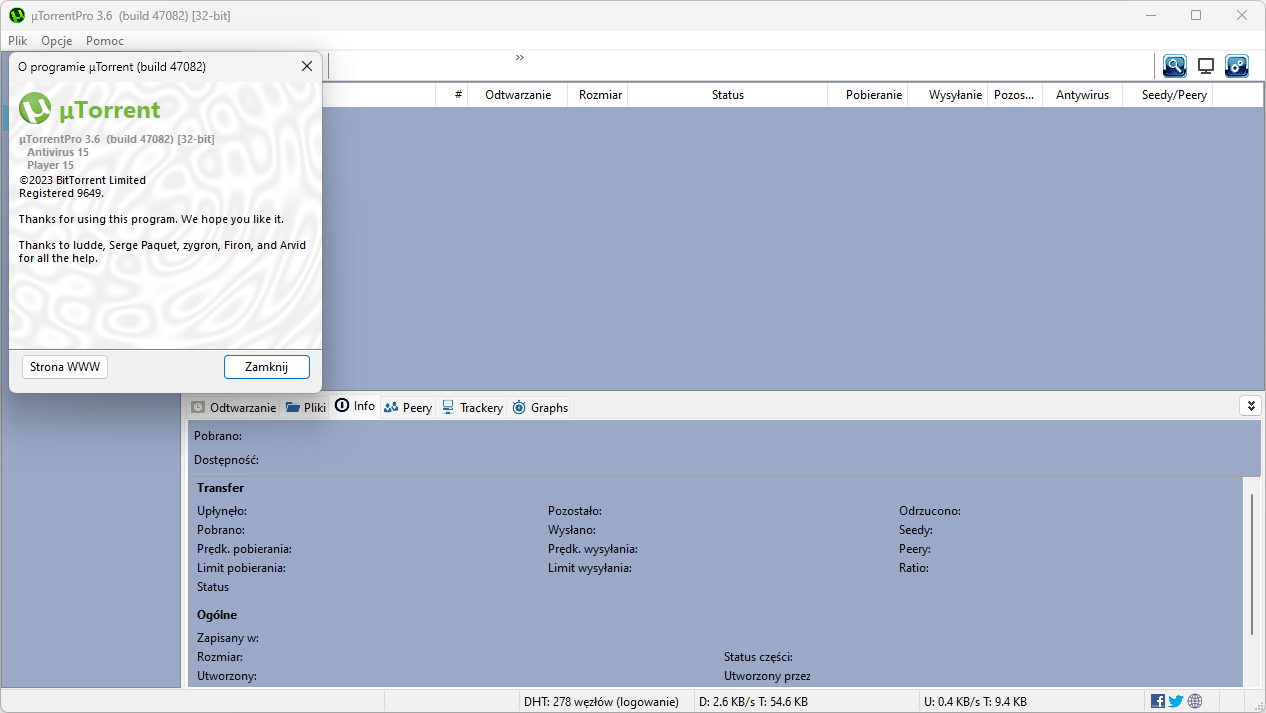This screenshot has height=713, width=1266.
Task: Open the Opcje menu
Action: [x=56, y=41]
